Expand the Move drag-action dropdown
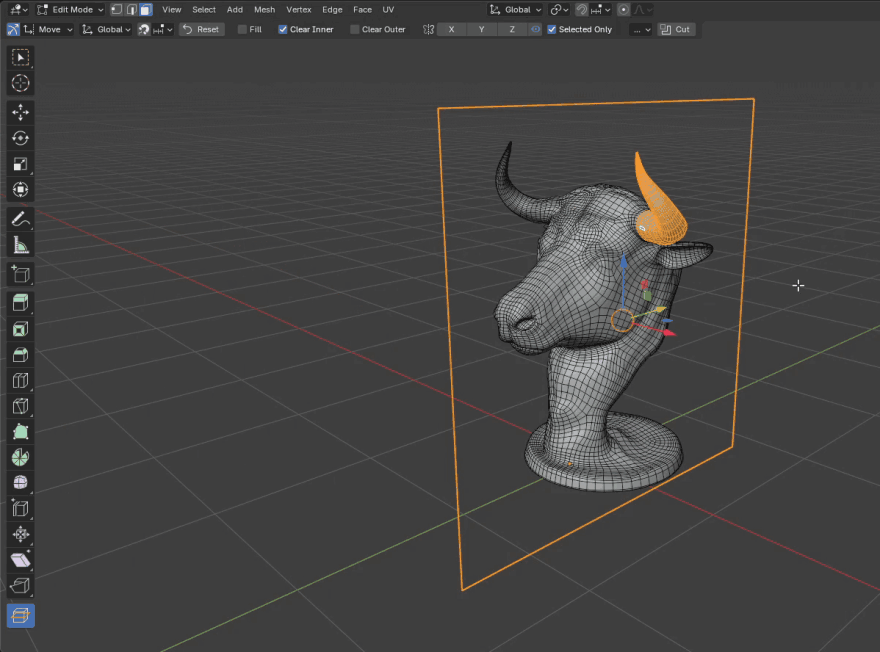The image size is (880, 652). point(49,29)
